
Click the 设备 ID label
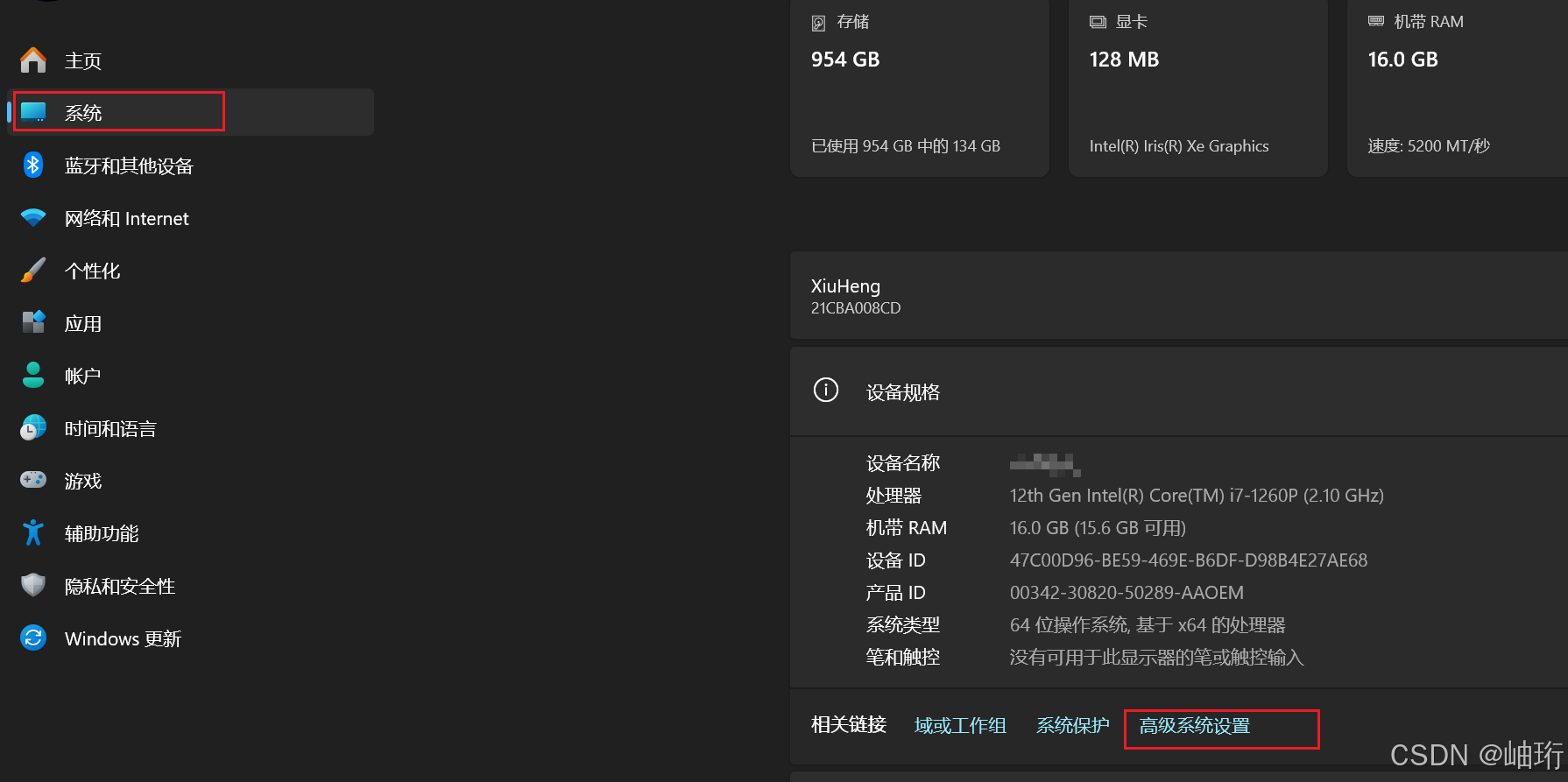[x=895, y=560]
